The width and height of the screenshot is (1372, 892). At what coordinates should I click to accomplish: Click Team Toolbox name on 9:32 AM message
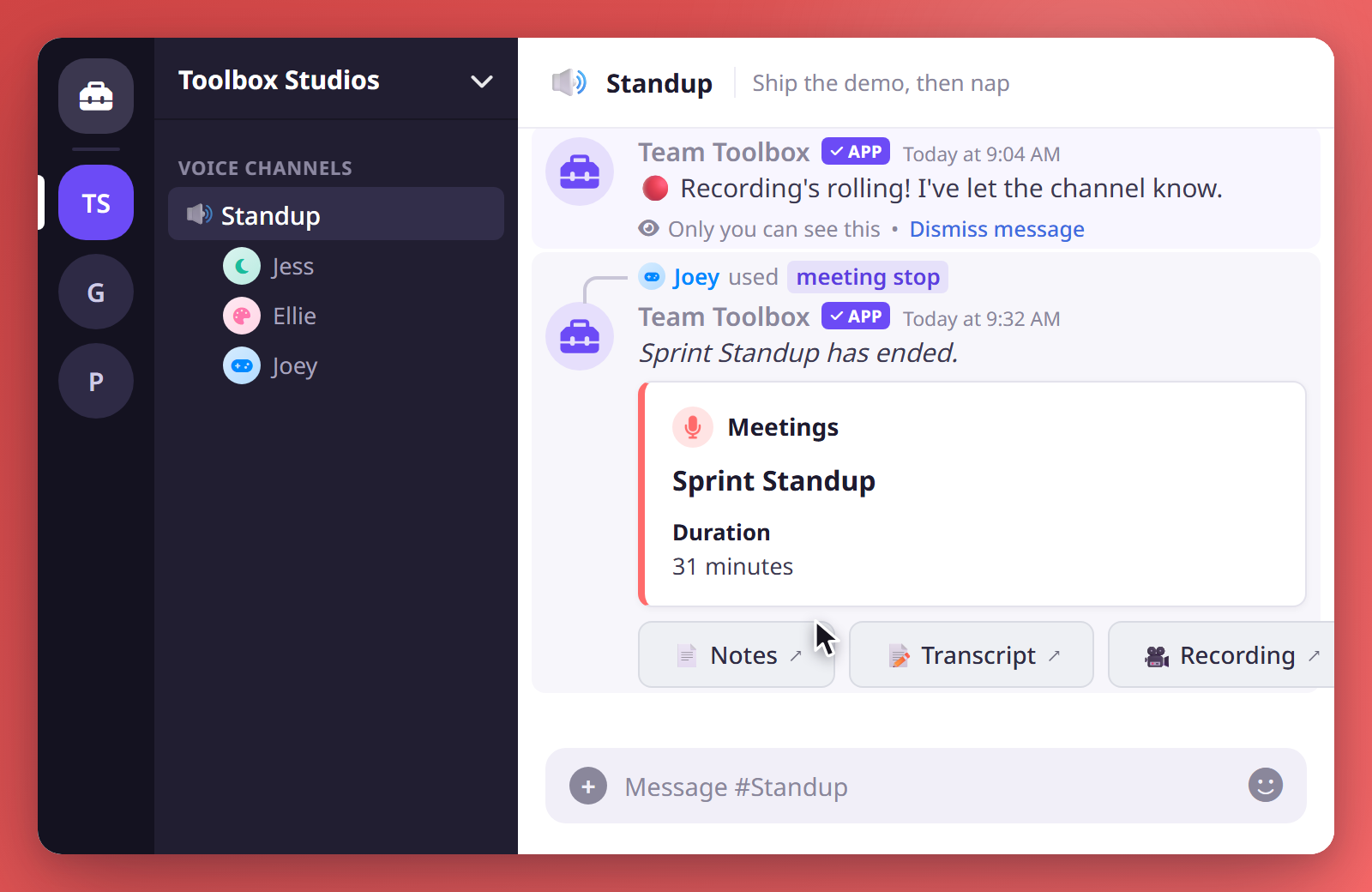pyautogui.click(x=724, y=317)
